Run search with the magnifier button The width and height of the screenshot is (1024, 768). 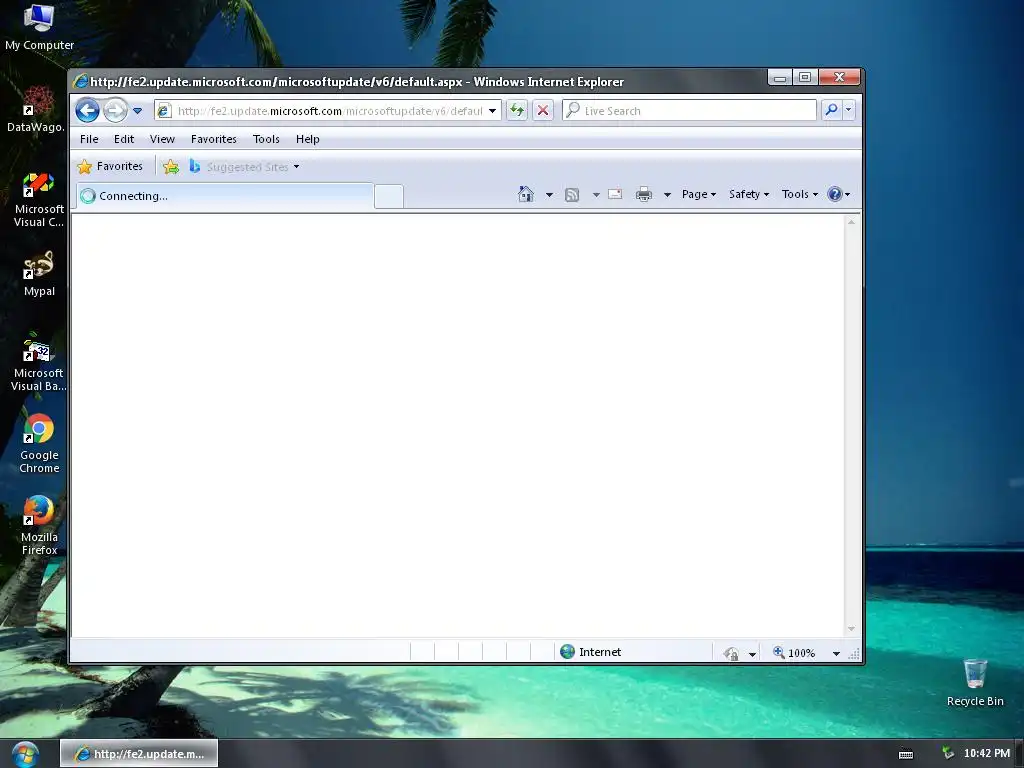point(831,110)
